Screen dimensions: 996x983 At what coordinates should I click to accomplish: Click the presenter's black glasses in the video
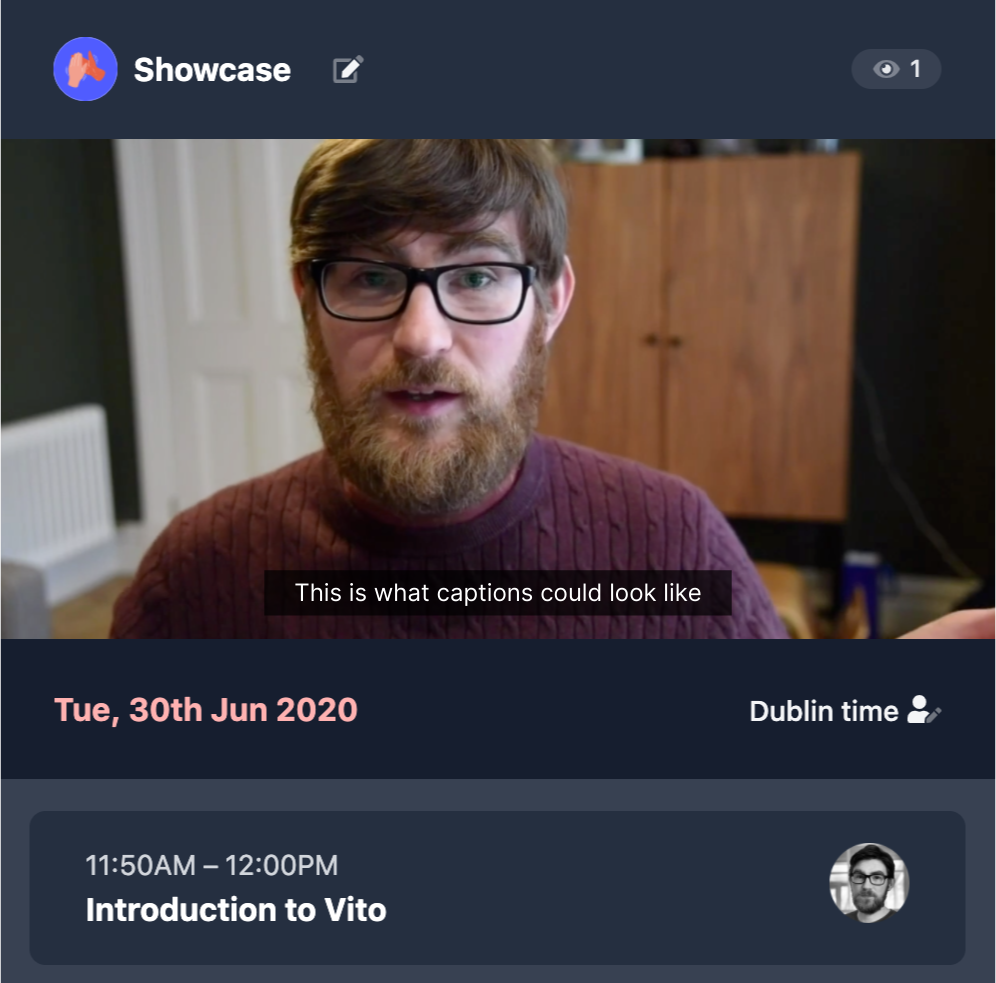pyautogui.click(x=422, y=290)
